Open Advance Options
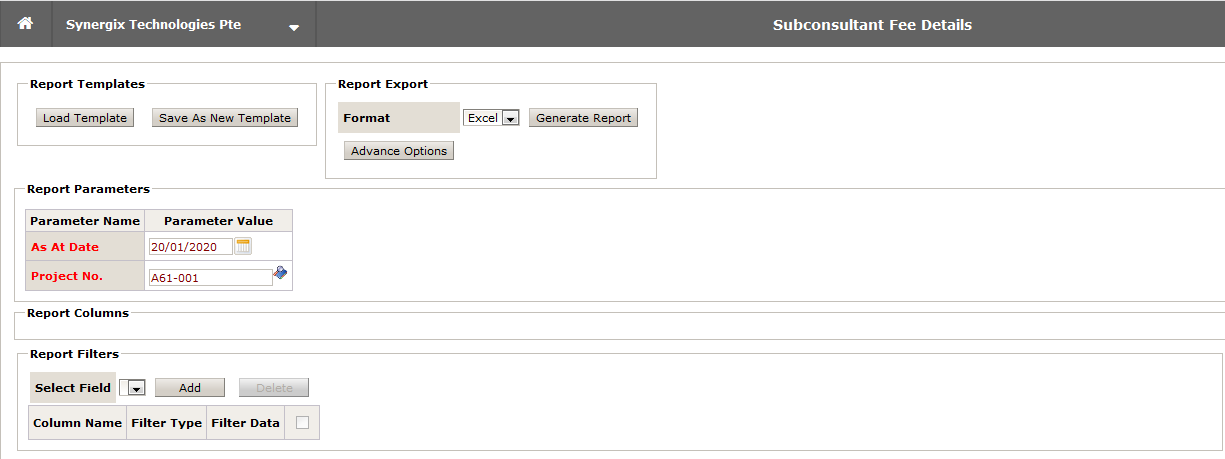Viewport: 1225px width, 459px height. 399,151
